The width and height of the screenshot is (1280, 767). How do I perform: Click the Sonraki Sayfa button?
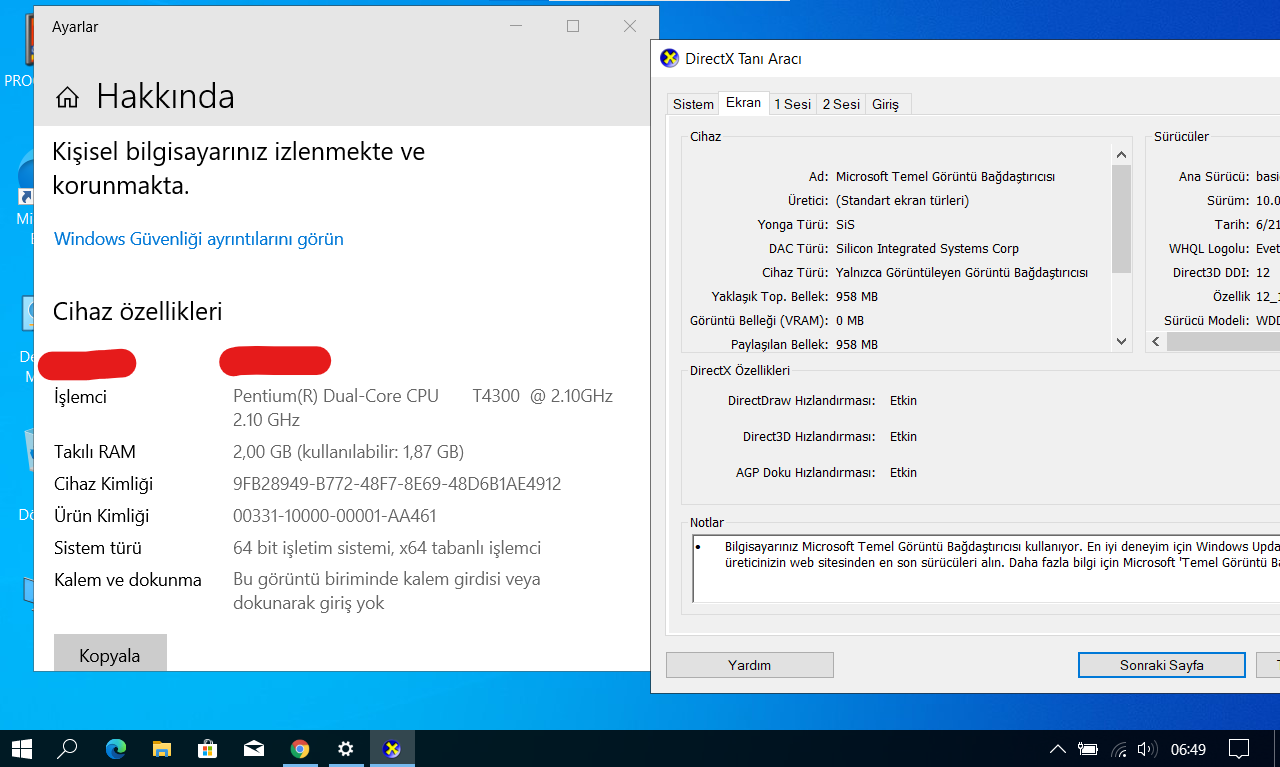[x=1161, y=665]
